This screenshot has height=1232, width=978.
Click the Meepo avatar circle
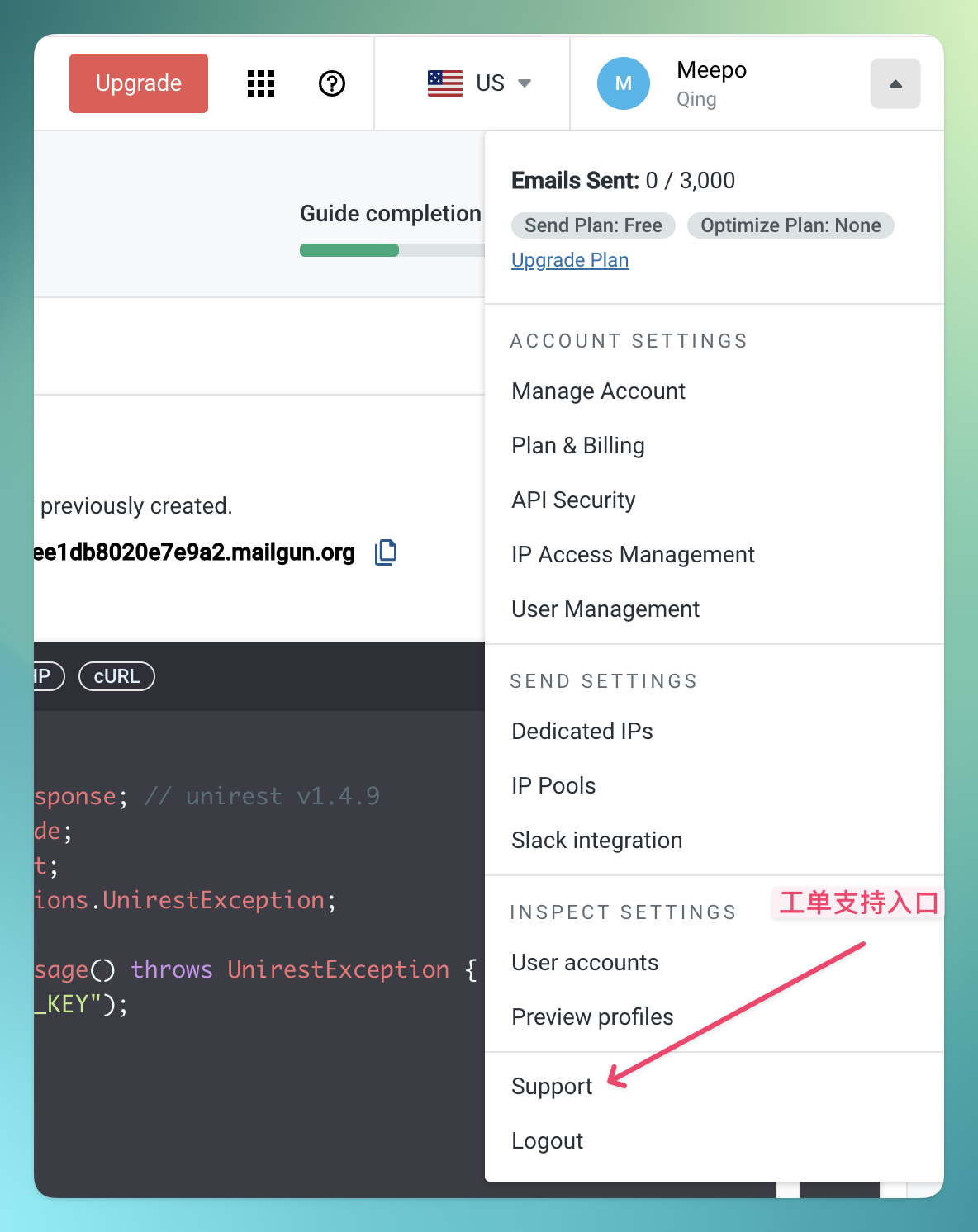624,83
